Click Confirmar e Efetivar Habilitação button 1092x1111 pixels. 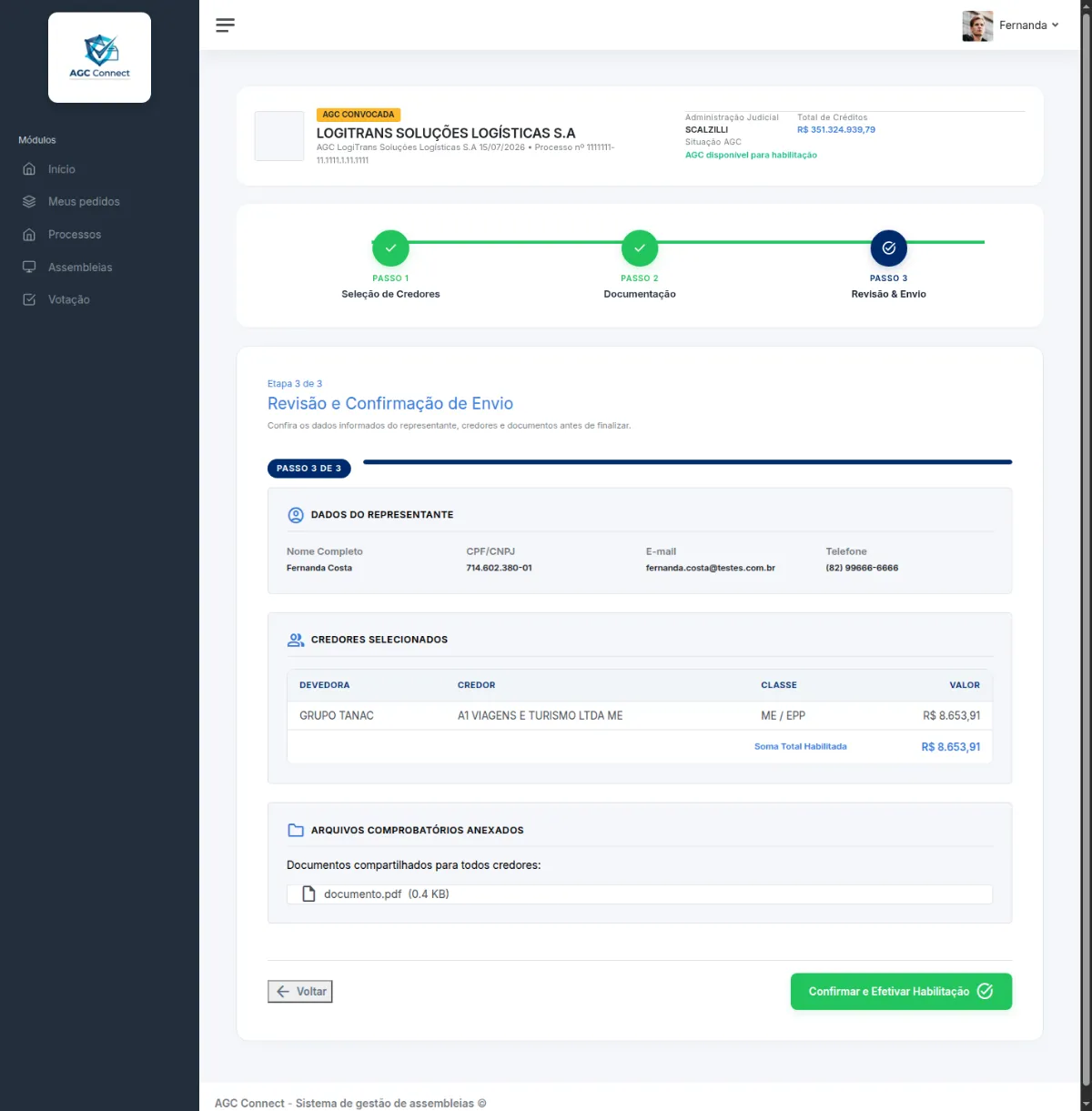tap(901, 992)
